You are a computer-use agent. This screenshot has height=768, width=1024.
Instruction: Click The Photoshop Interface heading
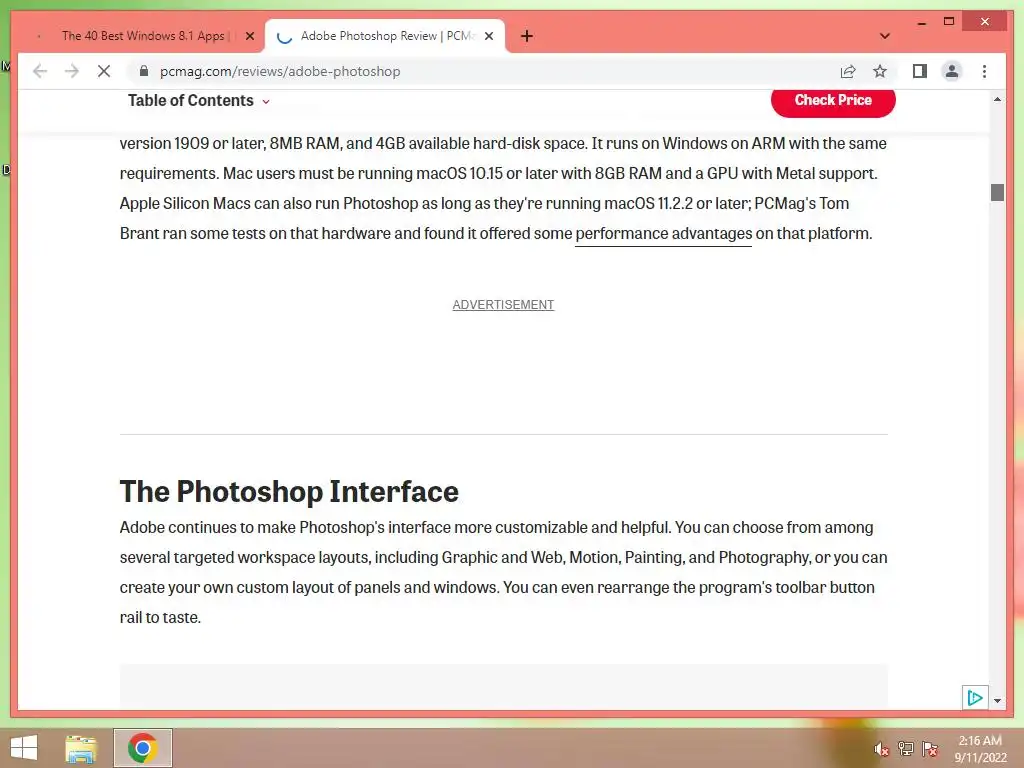pyautogui.click(x=289, y=492)
